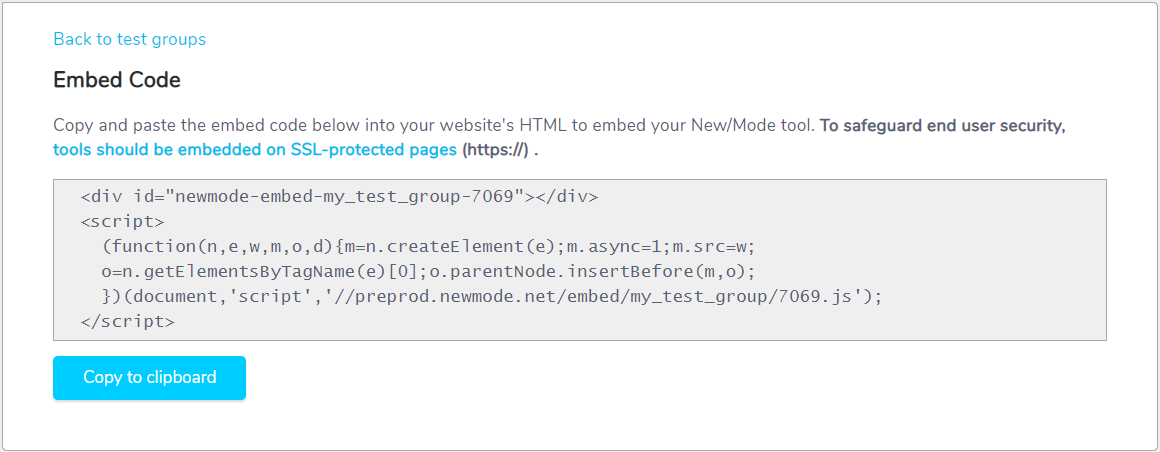Click the div id newmode-embed line
This screenshot has width=1160, height=452.
pos(340,197)
